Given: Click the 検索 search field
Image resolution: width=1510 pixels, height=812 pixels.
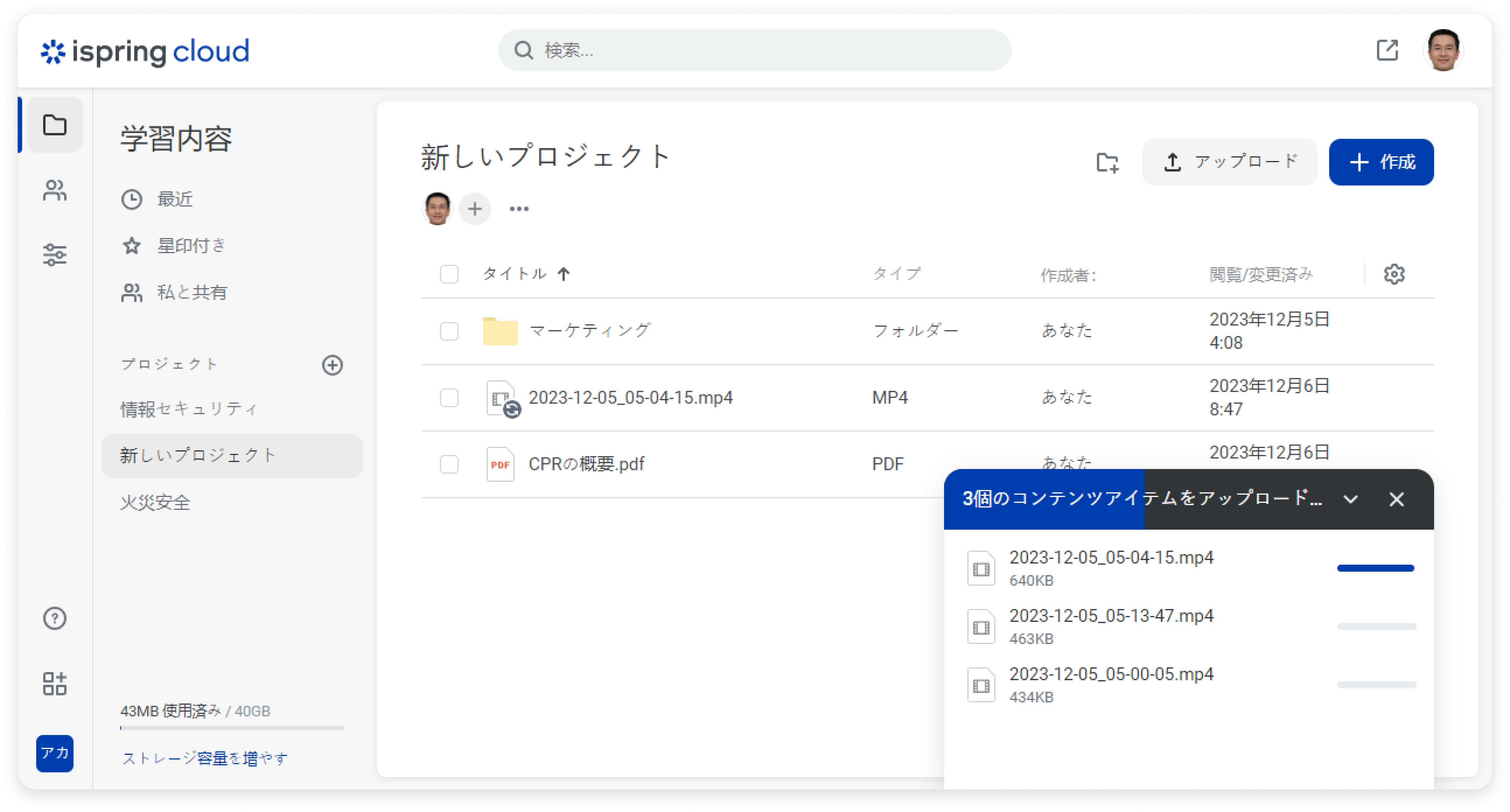Looking at the screenshot, I should tap(754, 50).
